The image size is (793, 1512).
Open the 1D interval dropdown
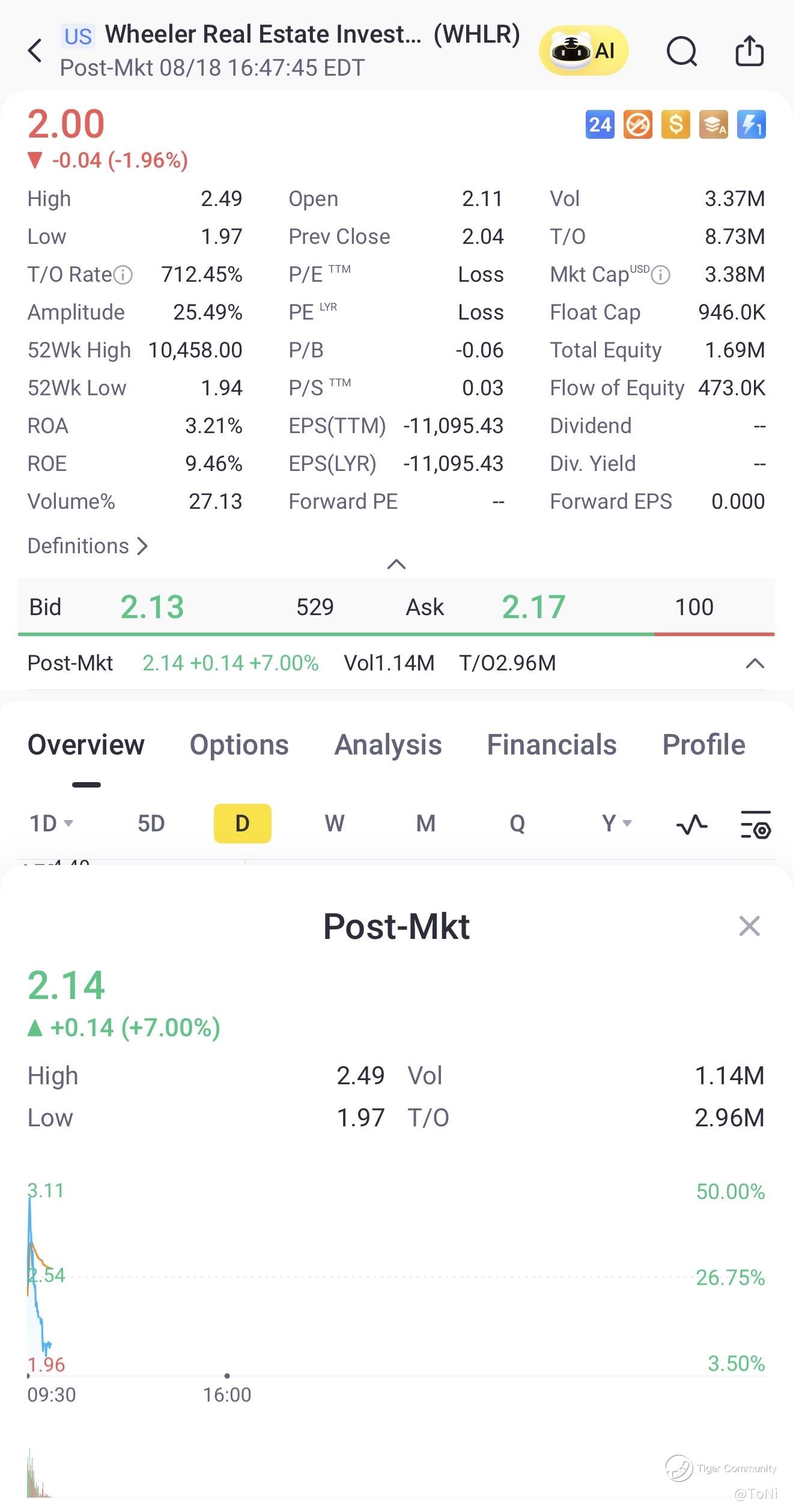(51, 824)
